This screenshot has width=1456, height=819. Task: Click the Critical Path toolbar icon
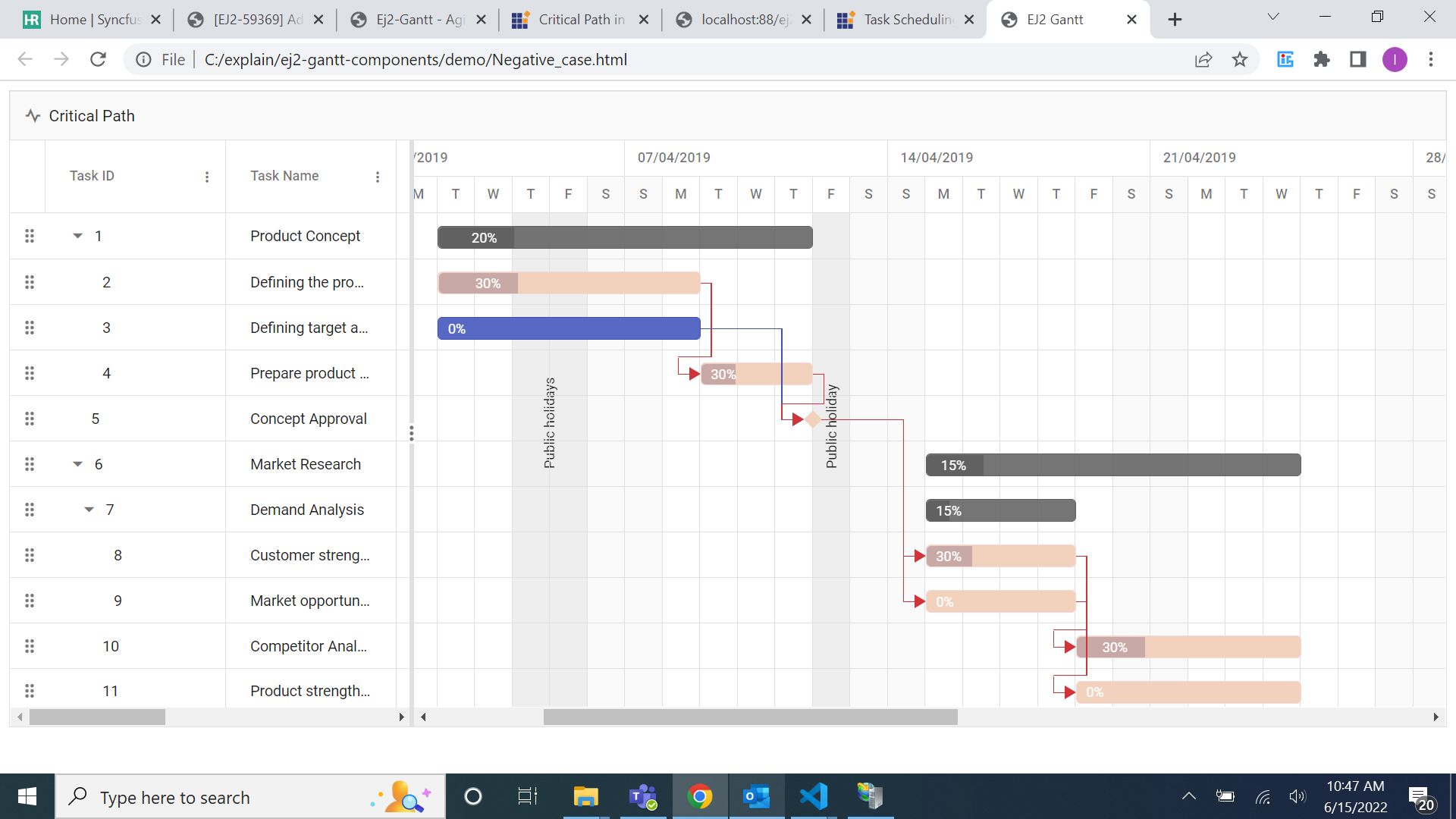33,116
